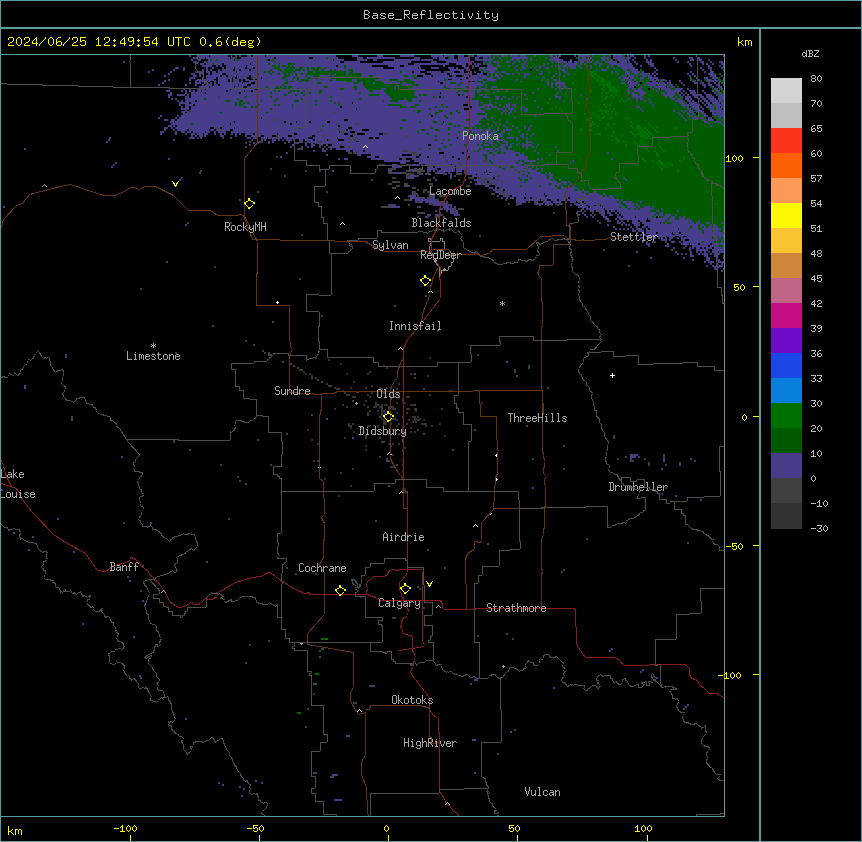Click the yellow diamond marker below Cochrane
862x842 pixels.
click(340, 590)
